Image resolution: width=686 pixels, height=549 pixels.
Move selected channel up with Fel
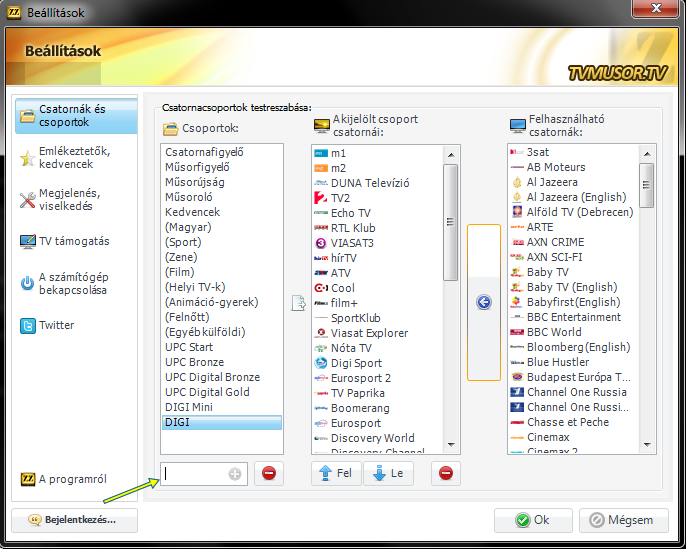point(336,474)
